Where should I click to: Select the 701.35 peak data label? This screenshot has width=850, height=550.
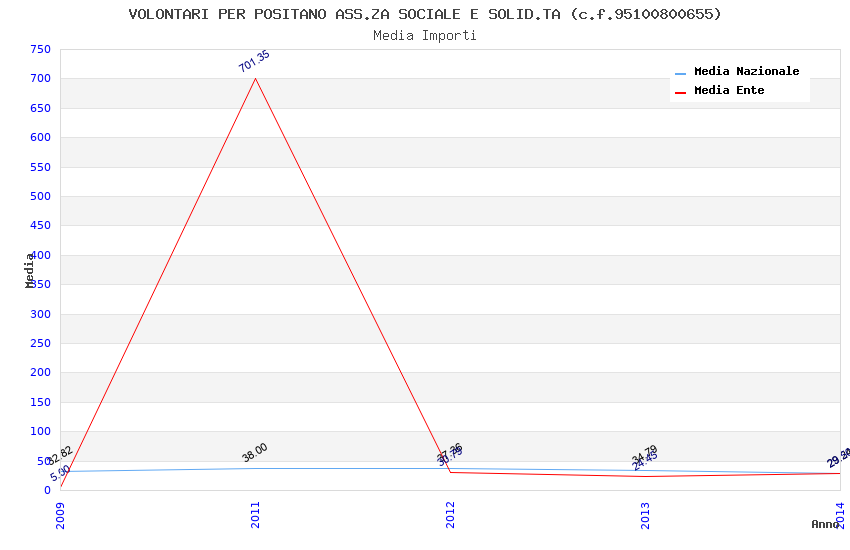[x=254, y=61]
